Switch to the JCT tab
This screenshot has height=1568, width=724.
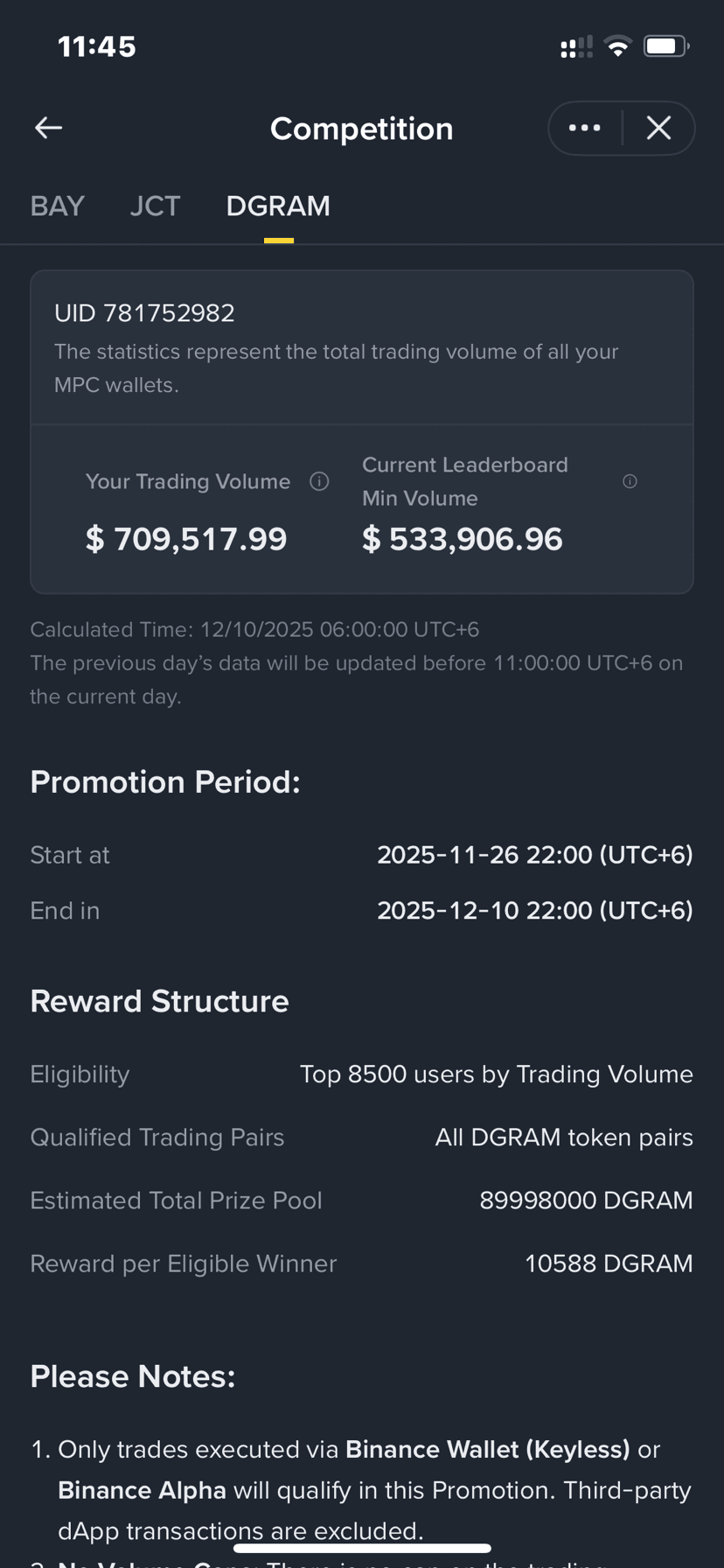(155, 206)
